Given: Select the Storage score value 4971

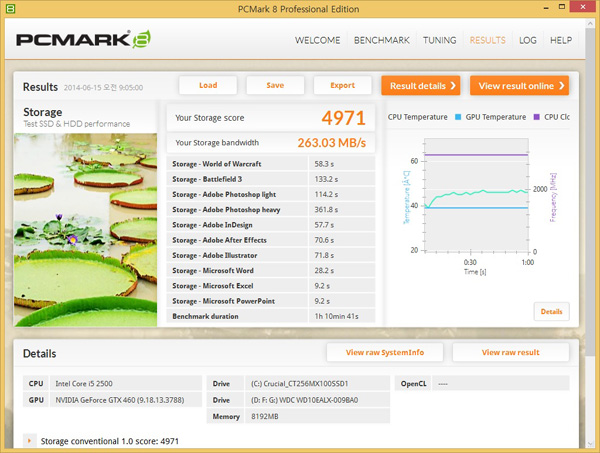Looking at the screenshot, I should click(x=343, y=118).
